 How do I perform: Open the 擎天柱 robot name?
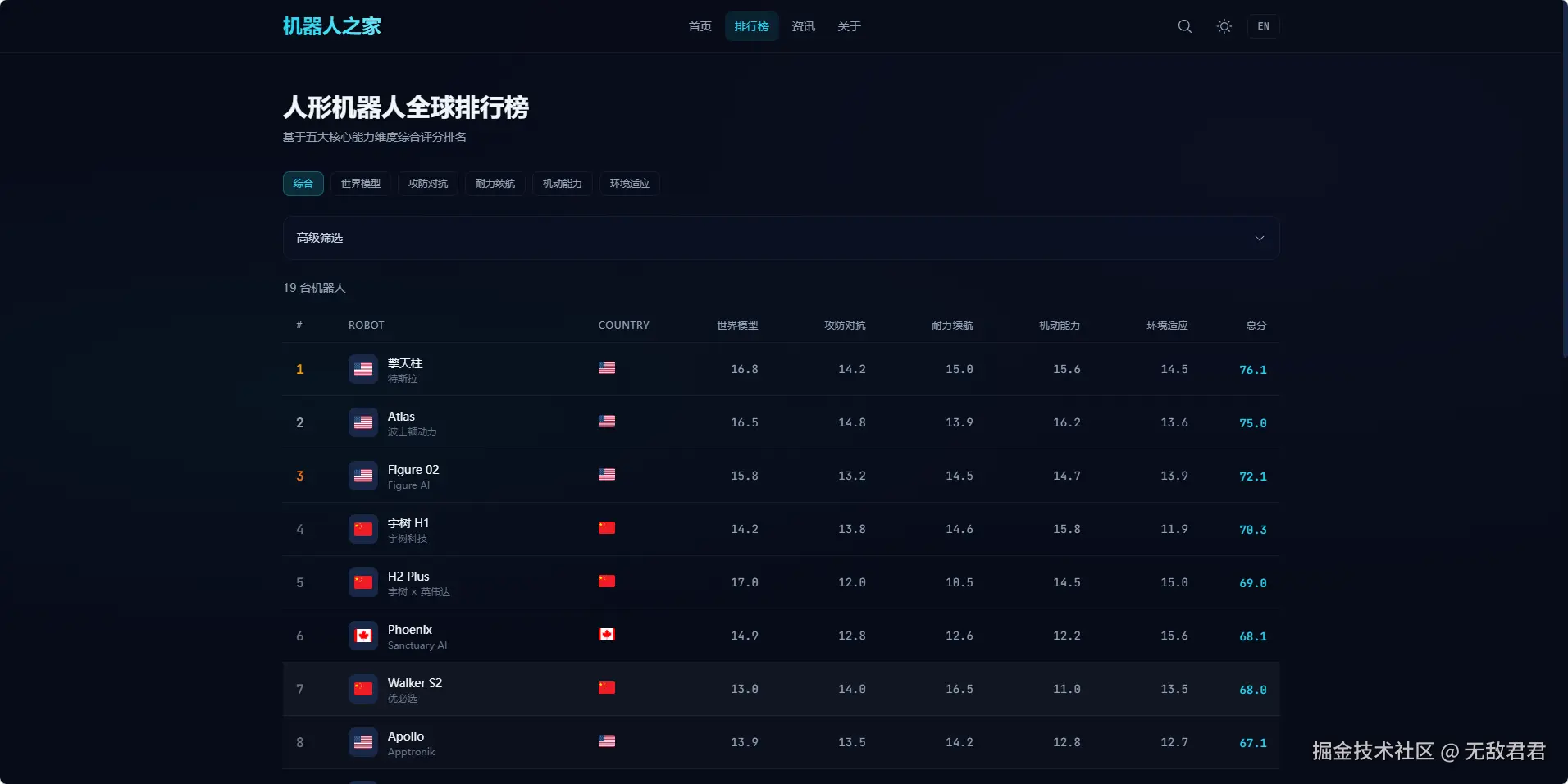coord(405,363)
